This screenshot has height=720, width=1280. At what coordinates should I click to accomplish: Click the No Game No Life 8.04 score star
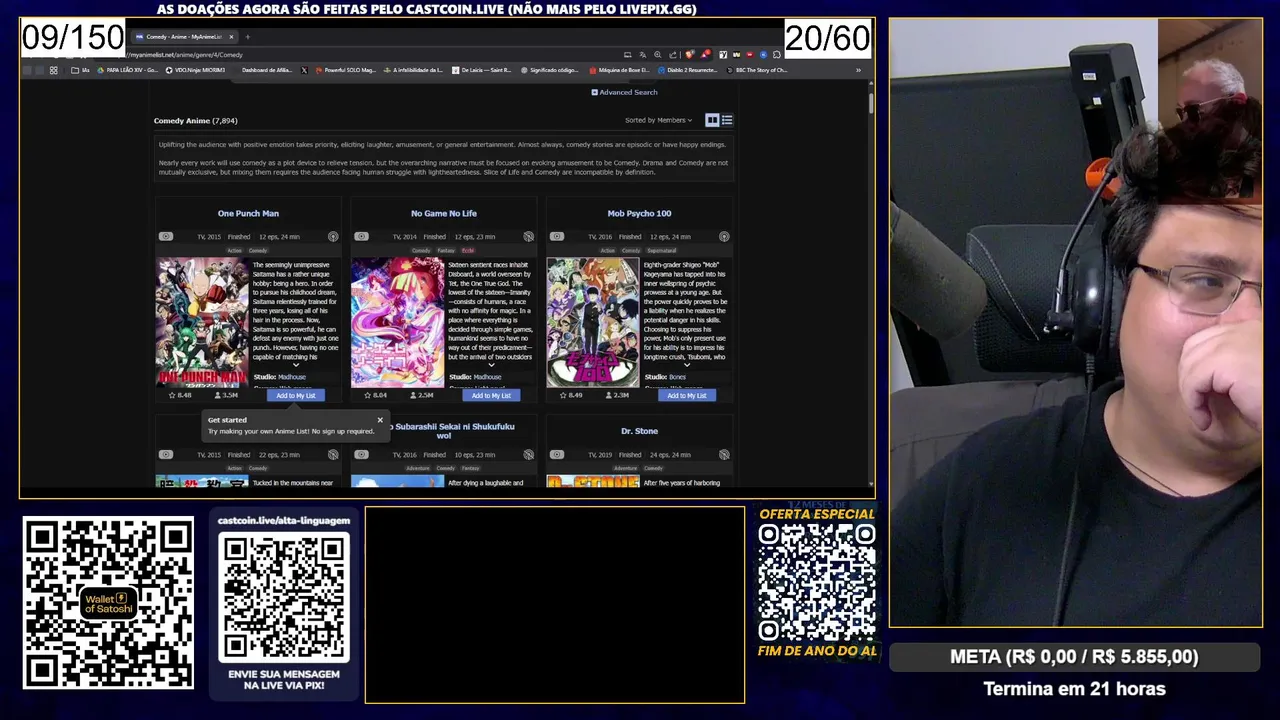coord(367,395)
